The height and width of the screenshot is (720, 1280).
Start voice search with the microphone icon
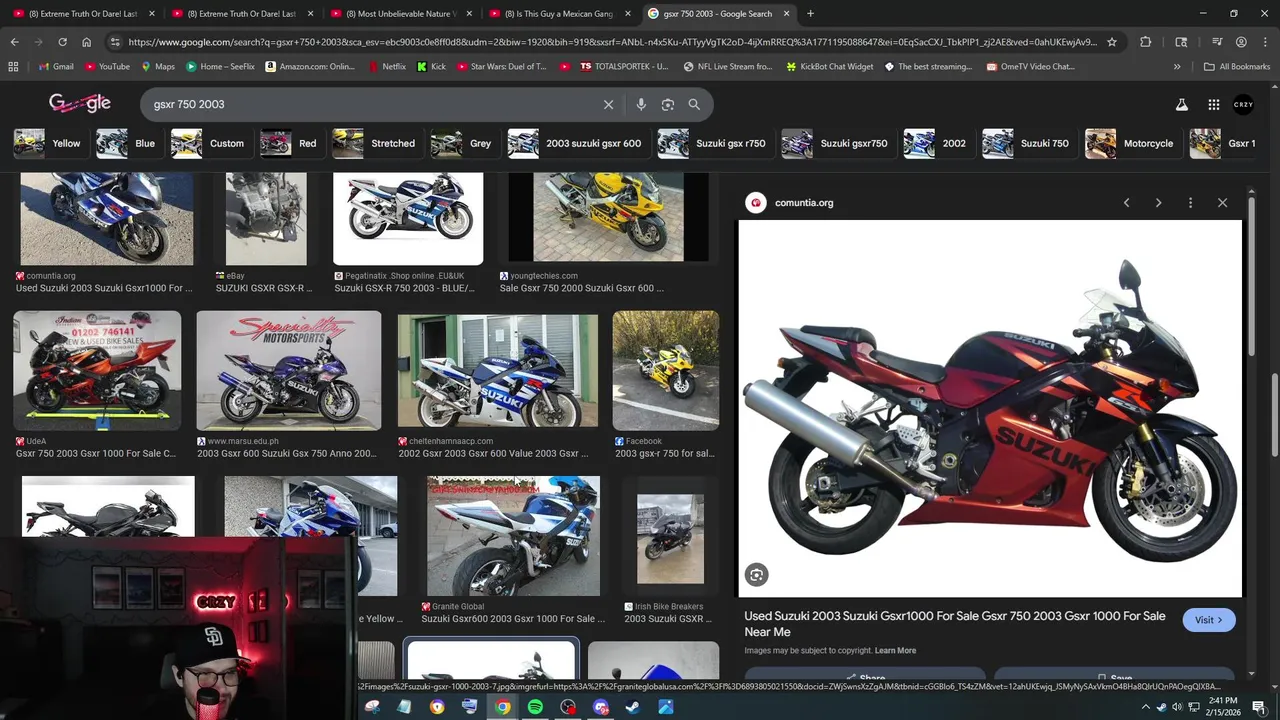[x=641, y=104]
